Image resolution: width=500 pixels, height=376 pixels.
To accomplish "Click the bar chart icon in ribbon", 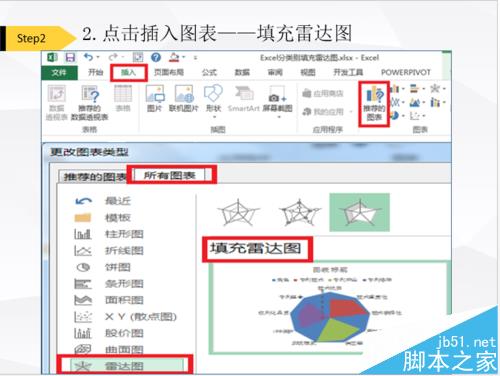I will pos(415,89).
